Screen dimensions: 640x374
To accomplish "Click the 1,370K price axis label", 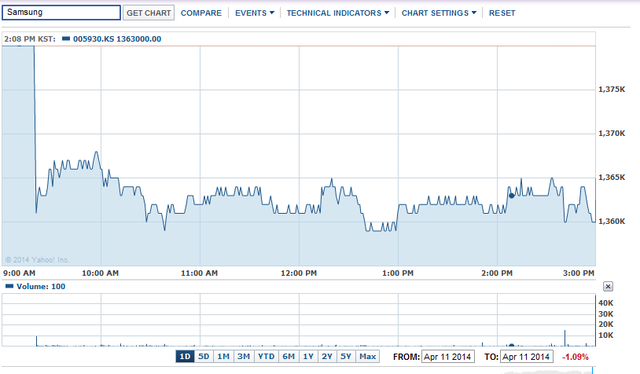I will tap(611, 133).
